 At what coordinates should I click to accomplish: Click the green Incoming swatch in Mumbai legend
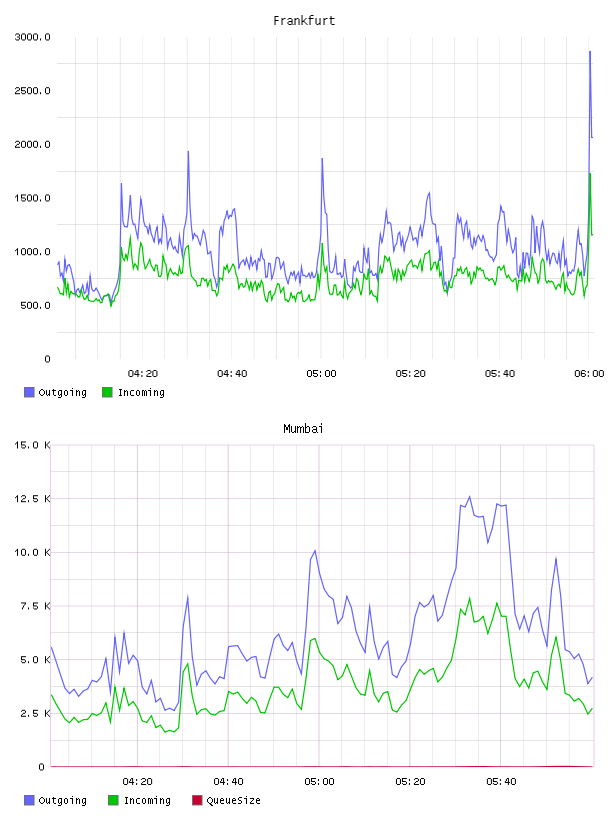[113, 800]
